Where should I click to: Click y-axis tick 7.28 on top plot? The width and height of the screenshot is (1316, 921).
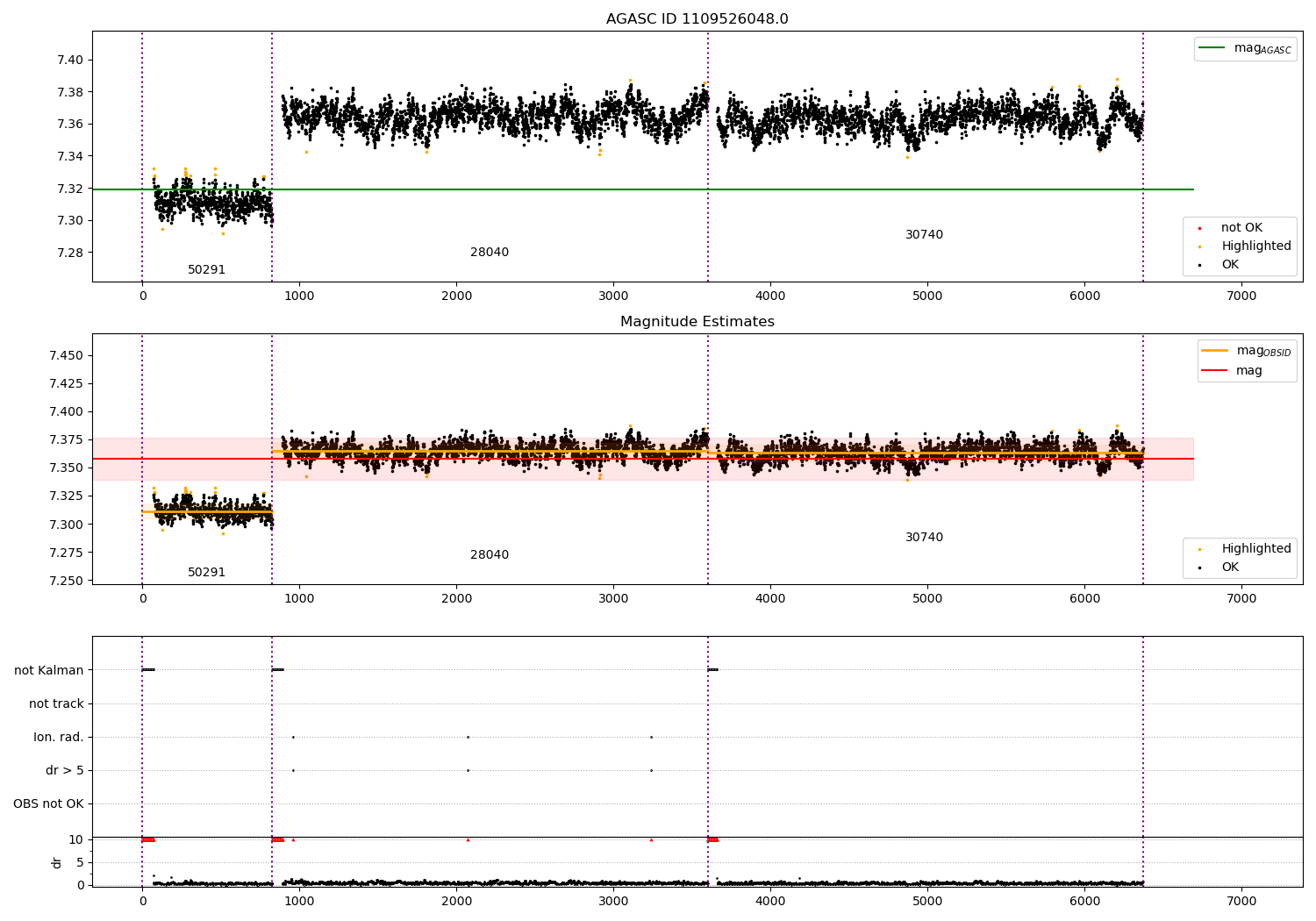tap(70, 253)
